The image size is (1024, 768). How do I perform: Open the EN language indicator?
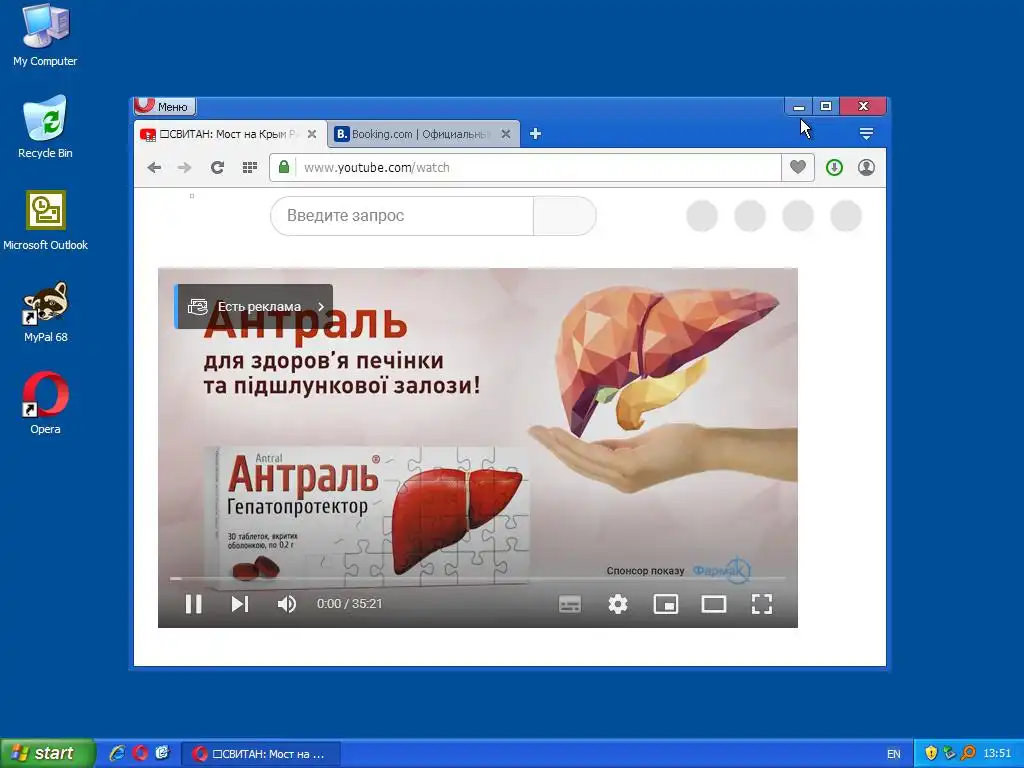[x=893, y=754]
